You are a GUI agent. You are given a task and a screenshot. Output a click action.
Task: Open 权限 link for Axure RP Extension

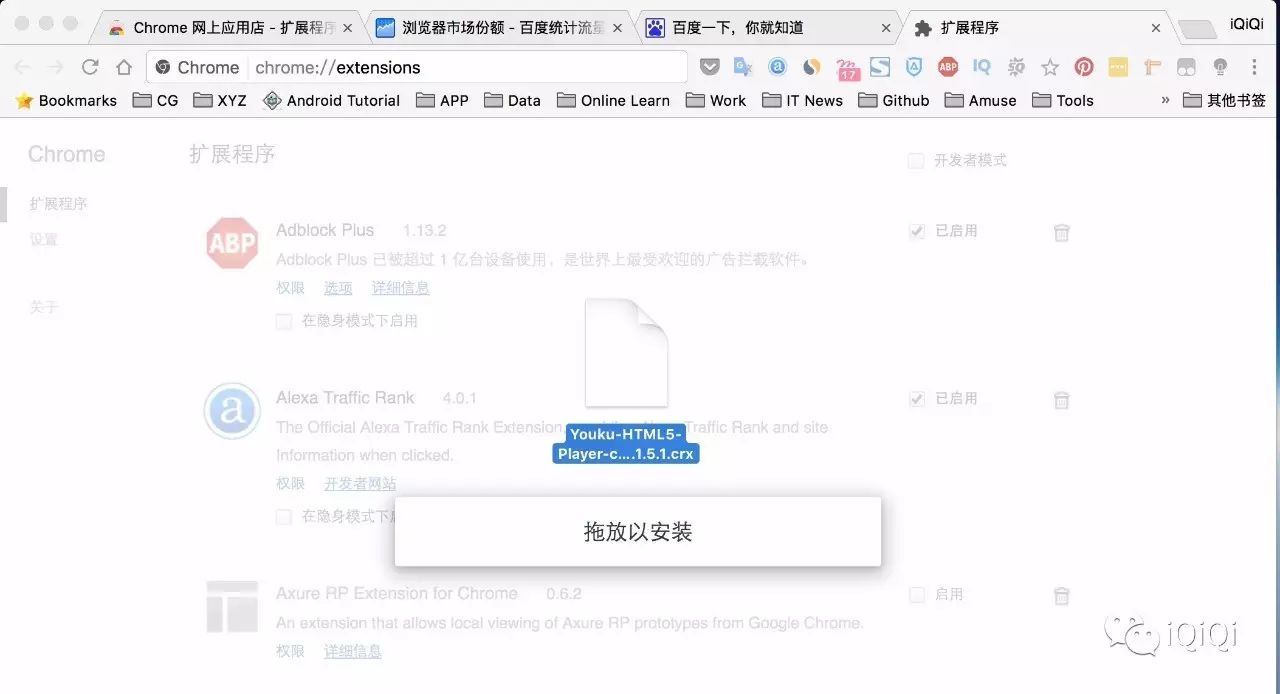[x=290, y=651]
